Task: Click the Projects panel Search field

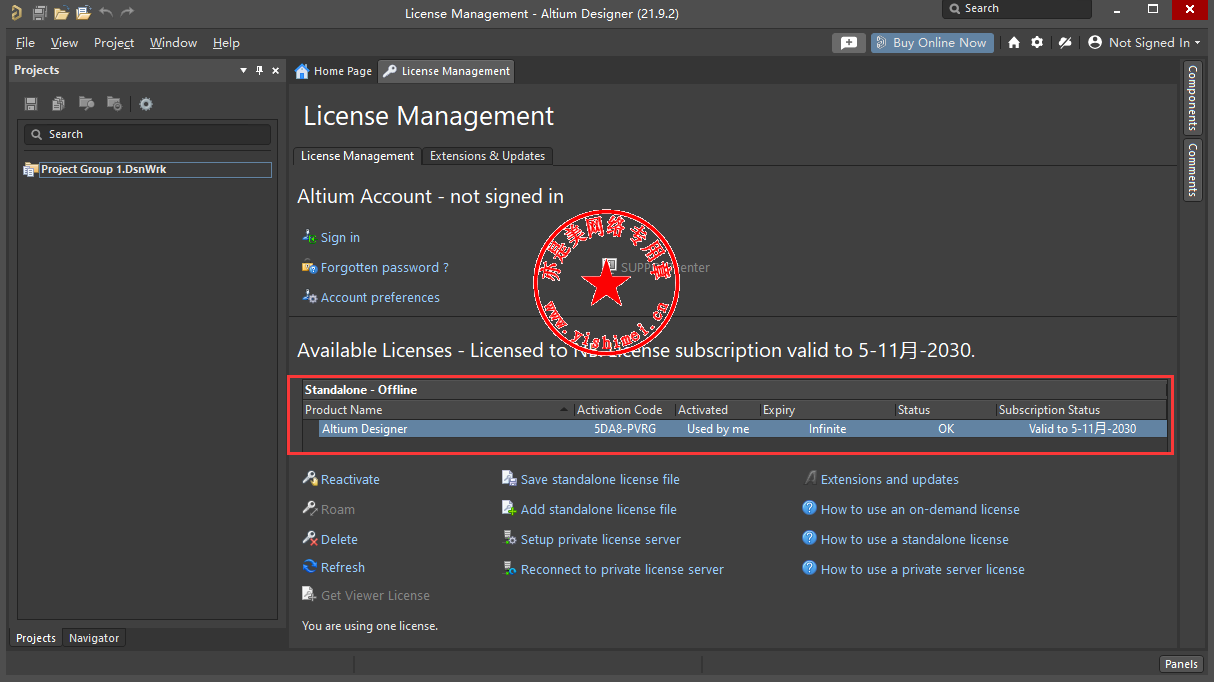Action: [x=148, y=134]
